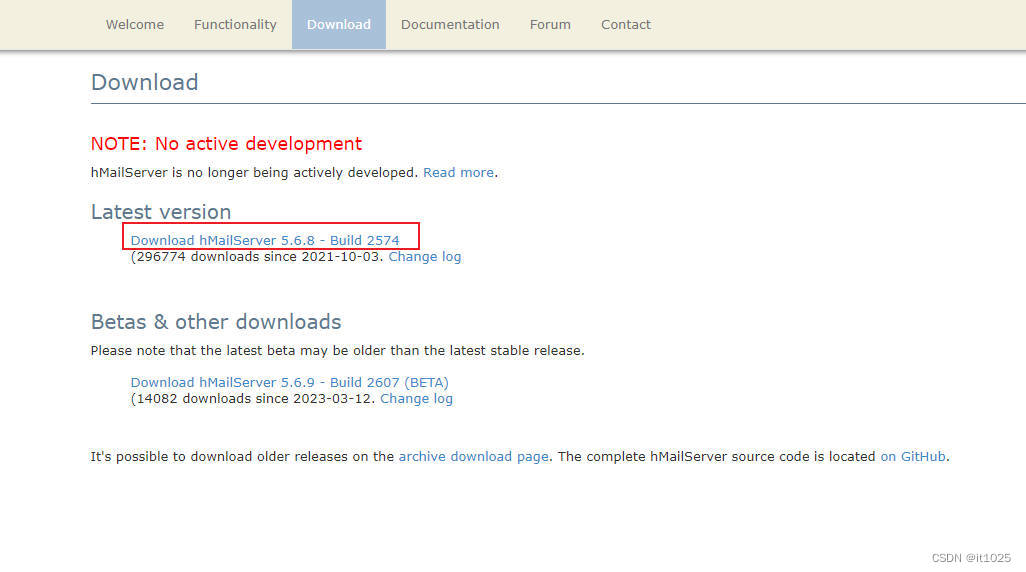Open the archive download page link
This screenshot has width=1026, height=572.
point(473,457)
